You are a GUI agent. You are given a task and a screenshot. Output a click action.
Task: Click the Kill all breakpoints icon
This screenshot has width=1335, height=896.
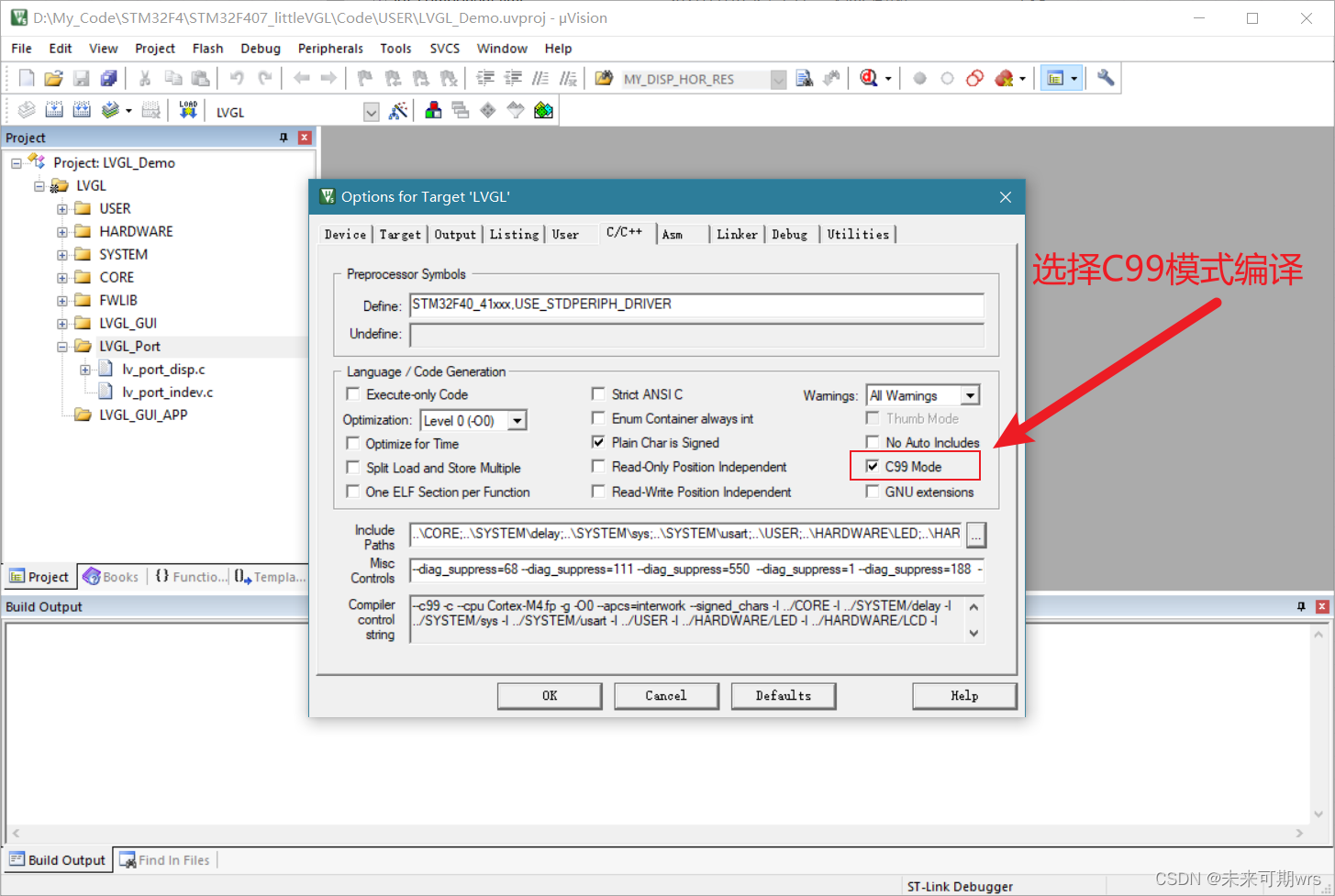pos(1004,79)
